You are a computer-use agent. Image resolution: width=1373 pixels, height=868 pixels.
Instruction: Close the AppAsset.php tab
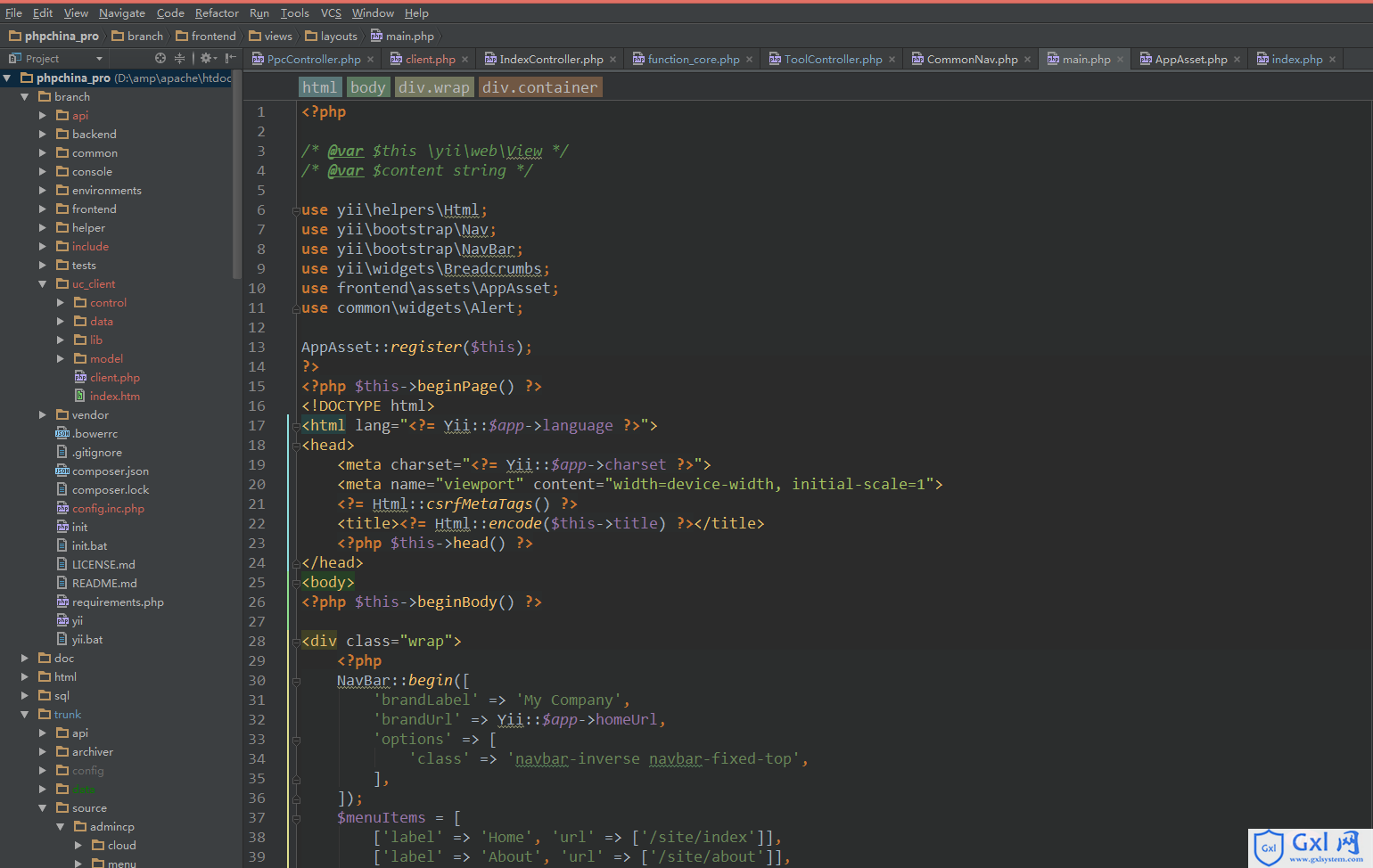(1237, 60)
